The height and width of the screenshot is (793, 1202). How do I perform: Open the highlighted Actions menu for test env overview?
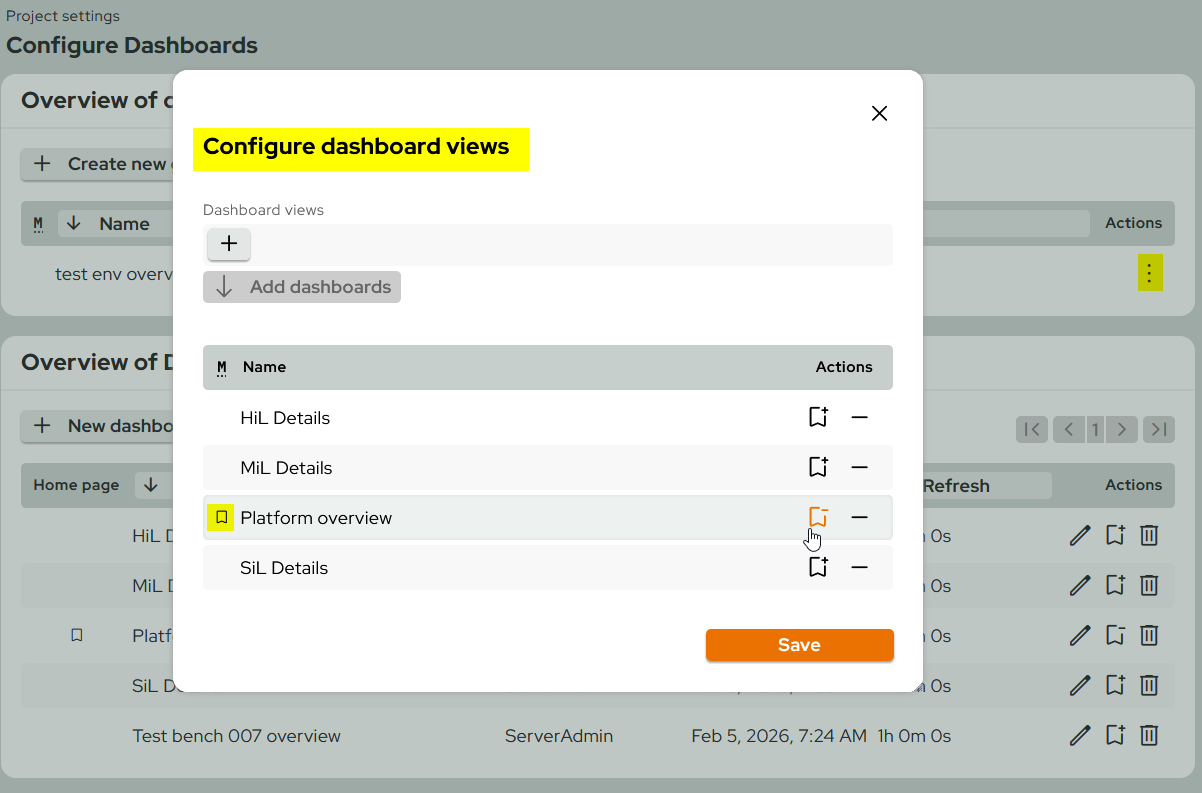(x=1151, y=272)
